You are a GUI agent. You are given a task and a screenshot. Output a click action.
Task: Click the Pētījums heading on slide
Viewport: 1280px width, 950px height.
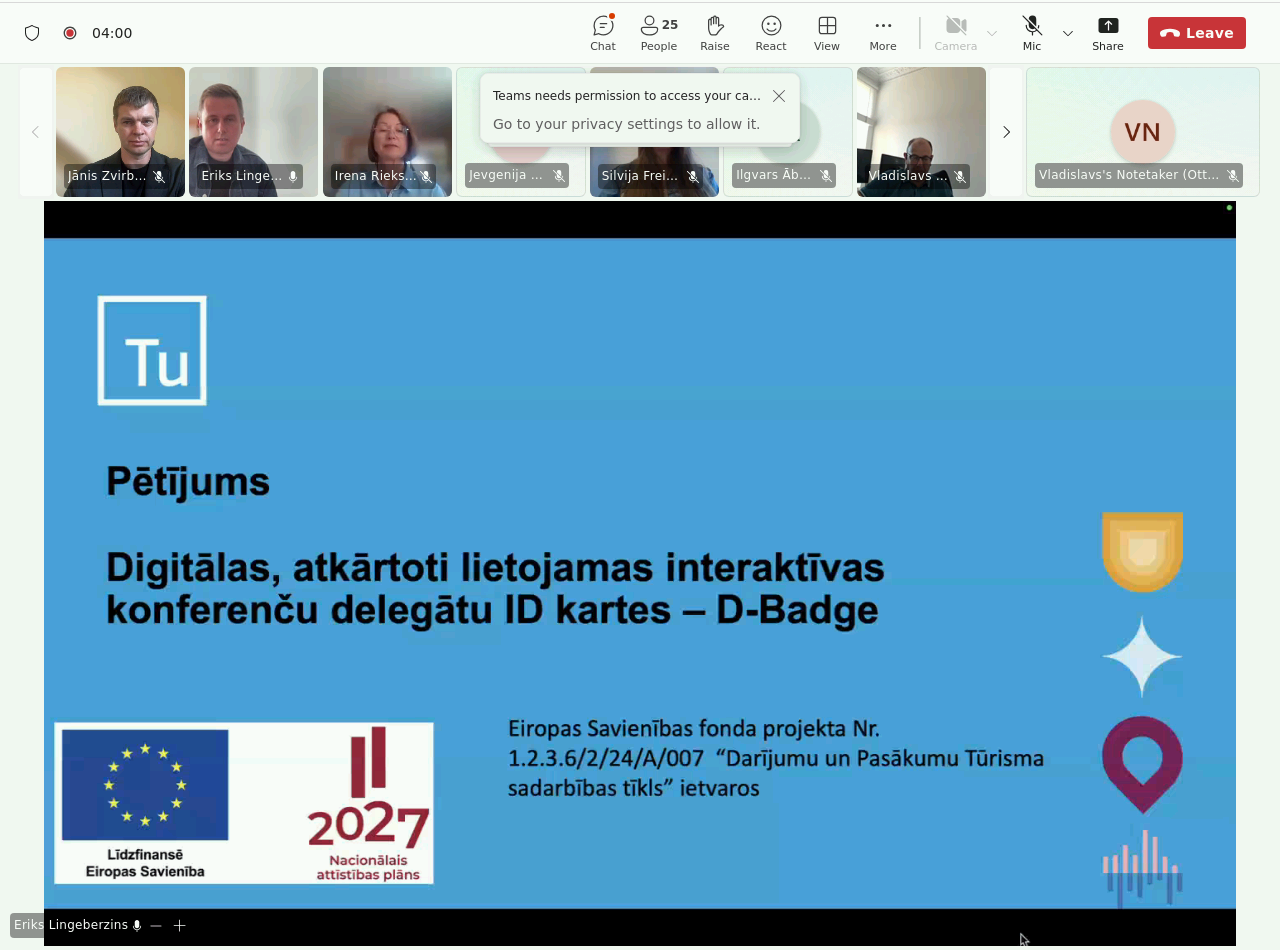pos(188,482)
